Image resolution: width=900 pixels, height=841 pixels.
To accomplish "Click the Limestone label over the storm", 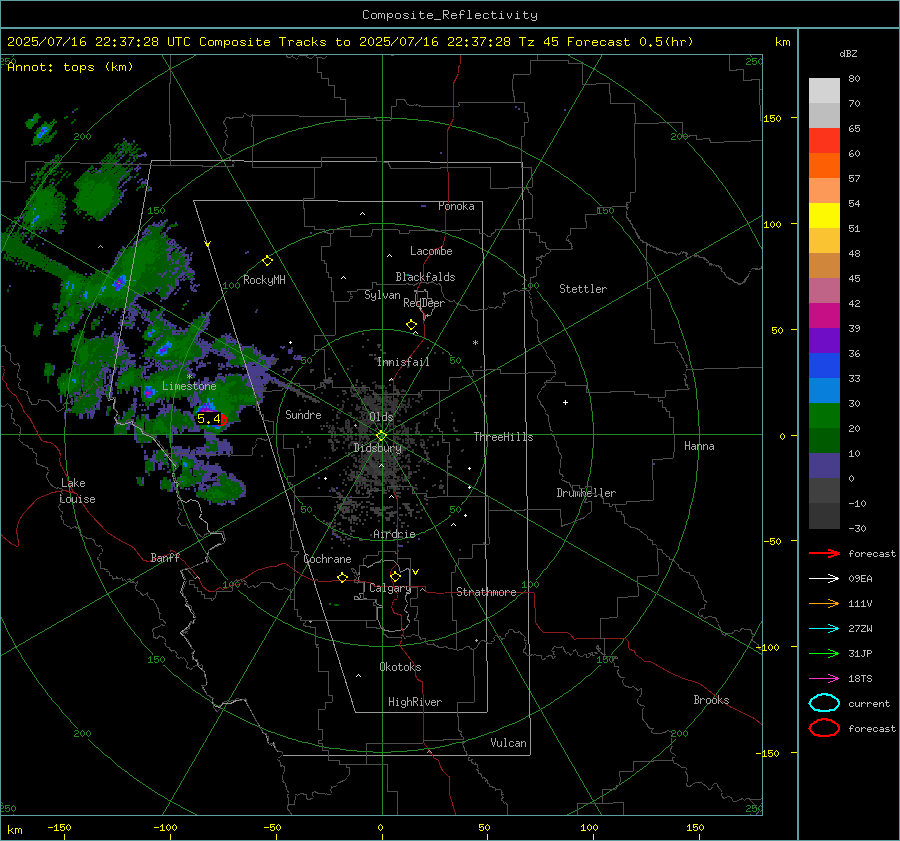I will click(x=189, y=386).
